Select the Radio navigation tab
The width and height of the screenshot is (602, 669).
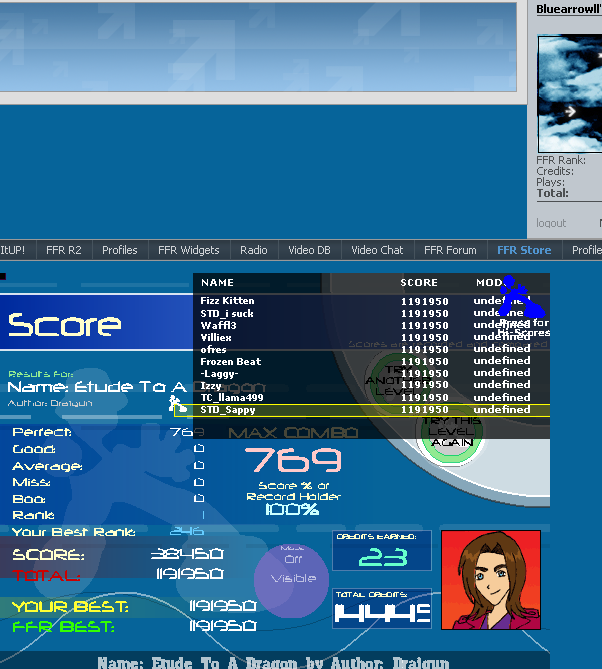pos(254,250)
